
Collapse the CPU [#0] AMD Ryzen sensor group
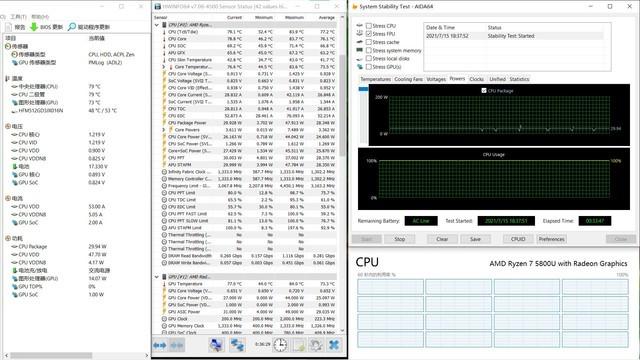(x=157, y=25)
